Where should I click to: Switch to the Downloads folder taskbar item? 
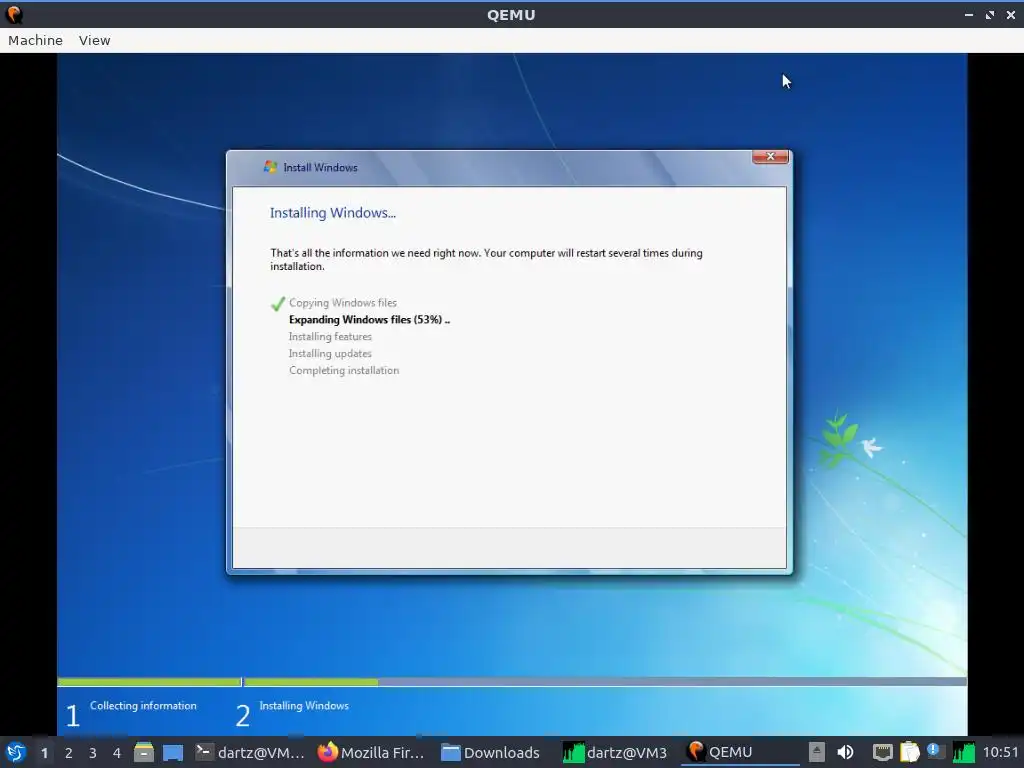[491, 752]
